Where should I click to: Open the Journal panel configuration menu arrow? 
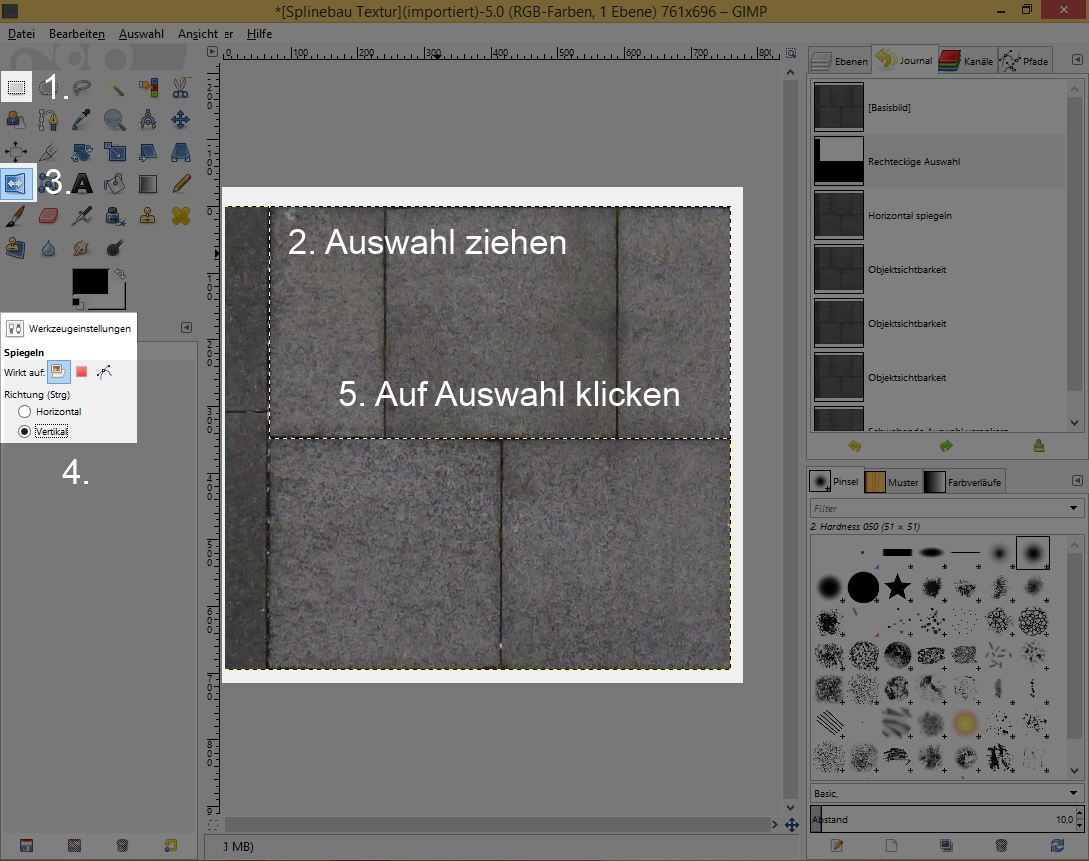1076,61
